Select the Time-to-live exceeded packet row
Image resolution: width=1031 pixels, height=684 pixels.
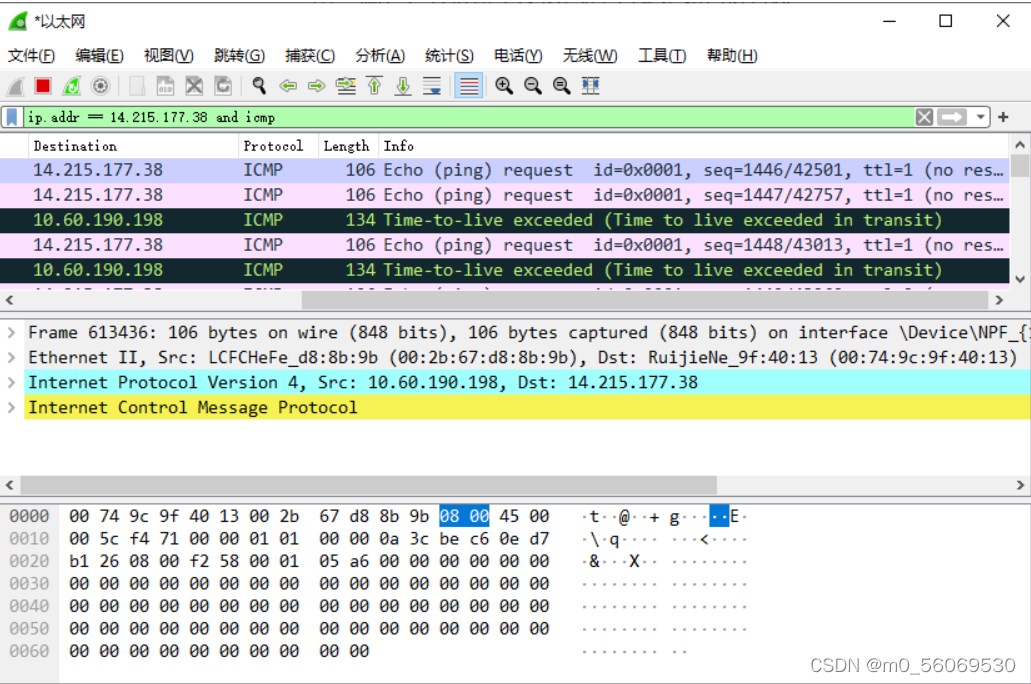pyautogui.click(x=500, y=220)
